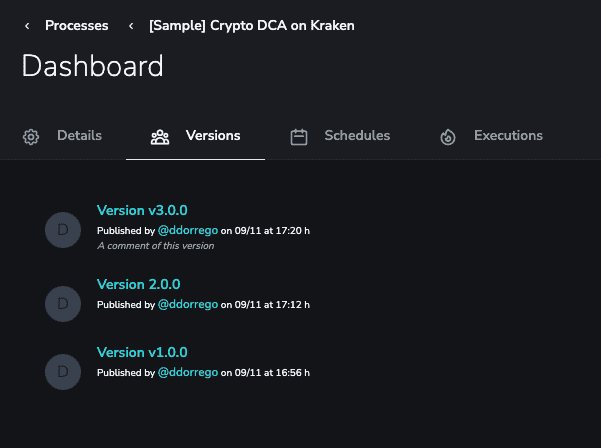Open the Version v3.0.0 link
The image size is (601, 448).
142,210
